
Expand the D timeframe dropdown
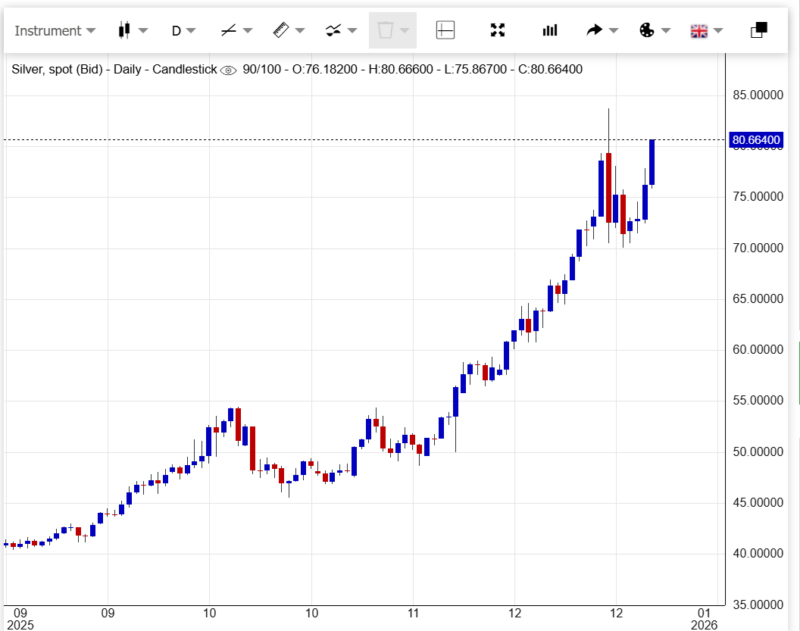(183, 30)
